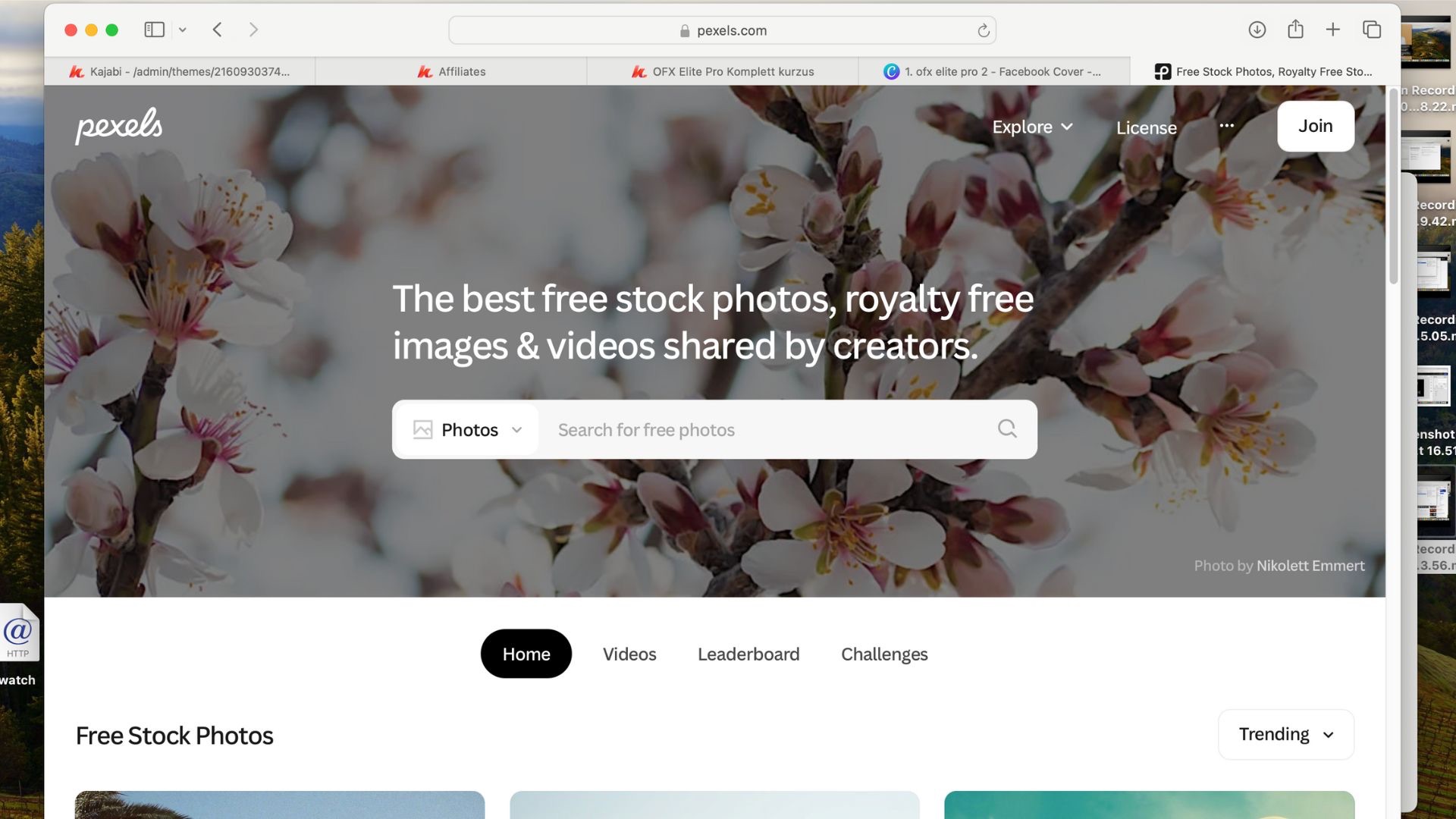Image resolution: width=1456 pixels, height=819 pixels.
Task: Click the Join button
Action: click(x=1315, y=126)
